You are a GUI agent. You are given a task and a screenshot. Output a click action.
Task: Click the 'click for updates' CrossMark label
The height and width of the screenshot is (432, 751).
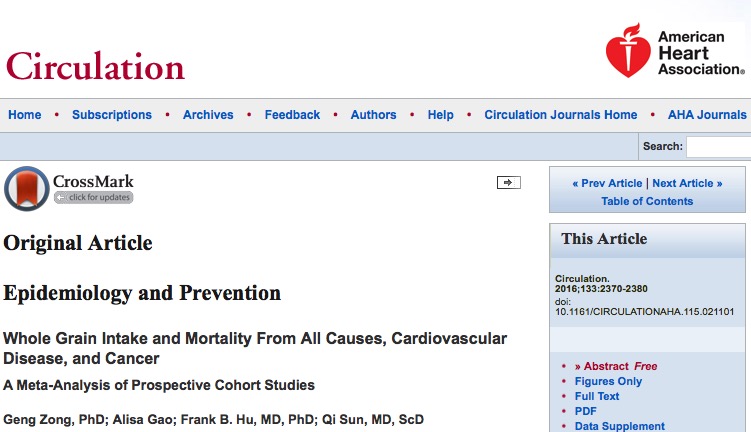tap(93, 197)
